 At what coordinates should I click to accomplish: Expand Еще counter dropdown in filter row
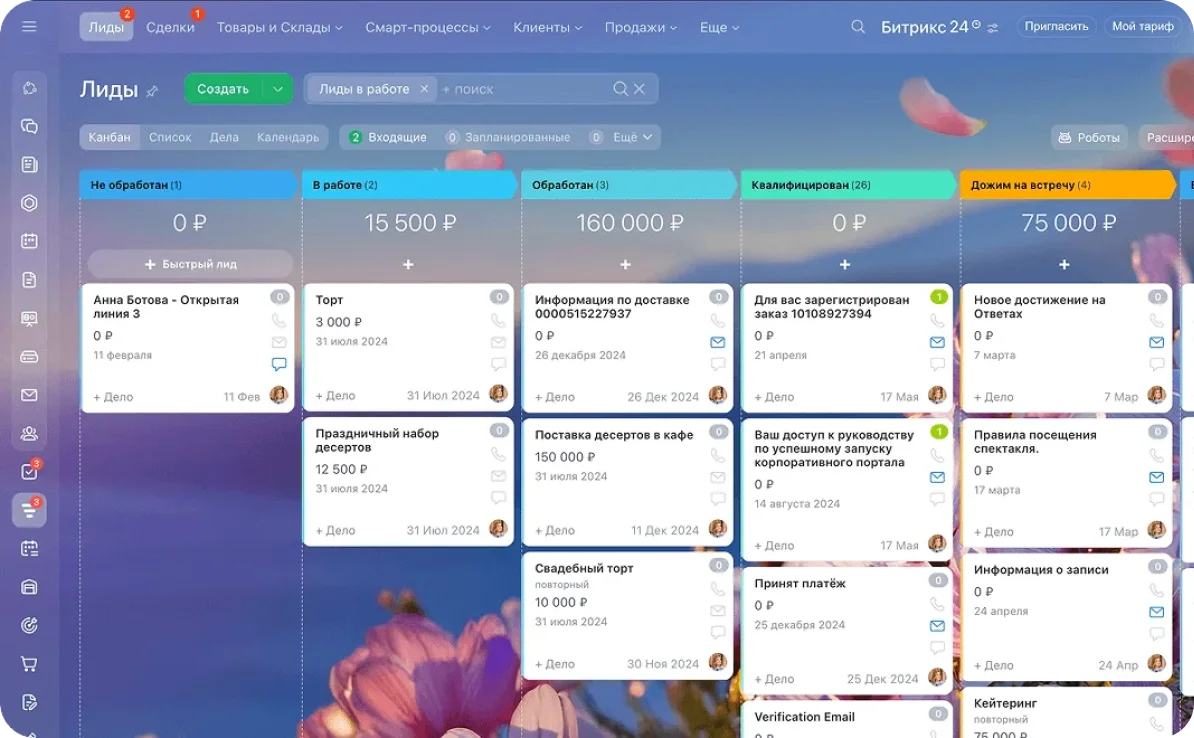(x=633, y=138)
